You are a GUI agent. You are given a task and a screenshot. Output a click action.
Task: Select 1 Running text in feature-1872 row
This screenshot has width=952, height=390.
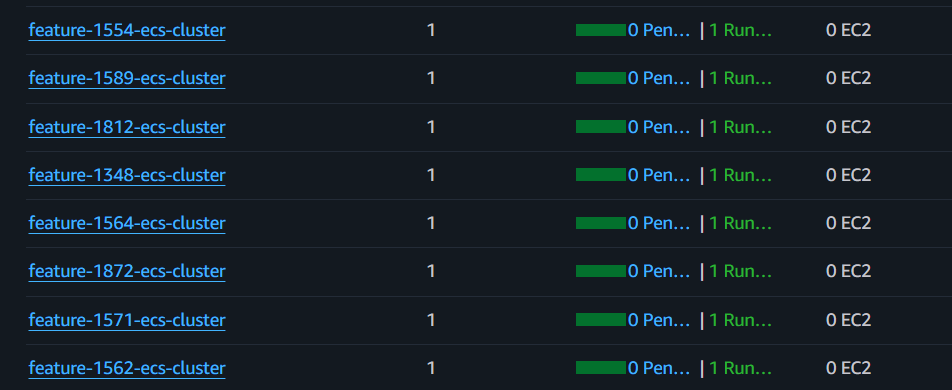741,271
